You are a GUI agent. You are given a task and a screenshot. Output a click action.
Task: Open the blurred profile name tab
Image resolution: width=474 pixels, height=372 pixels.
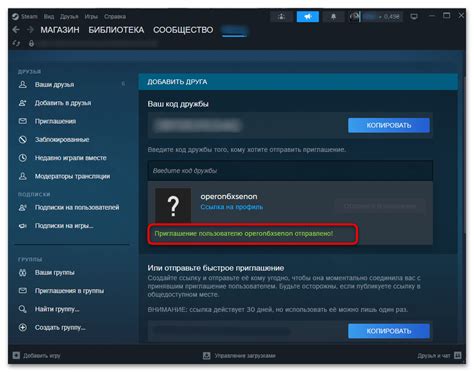pyautogui.click(x=234, y=31)
